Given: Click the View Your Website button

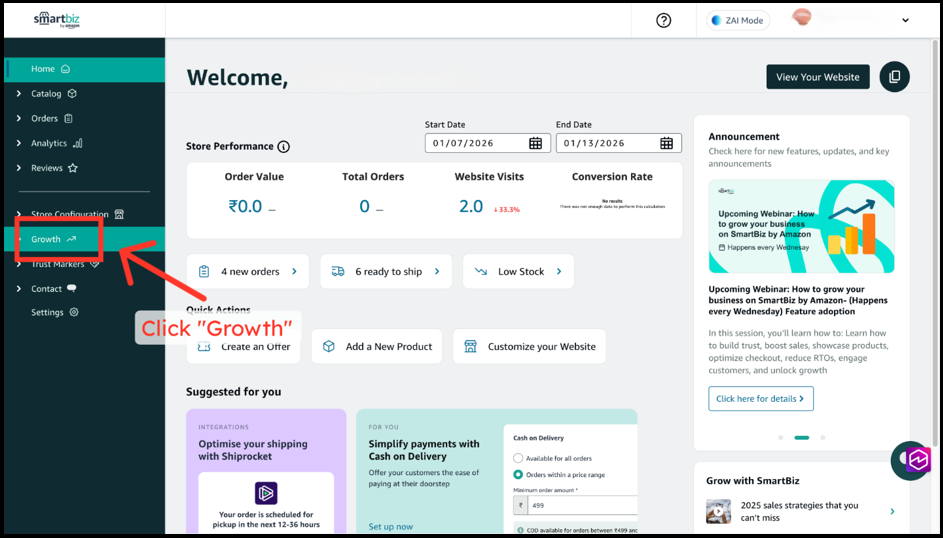Looking at the screenshot, I should point(817,77).
